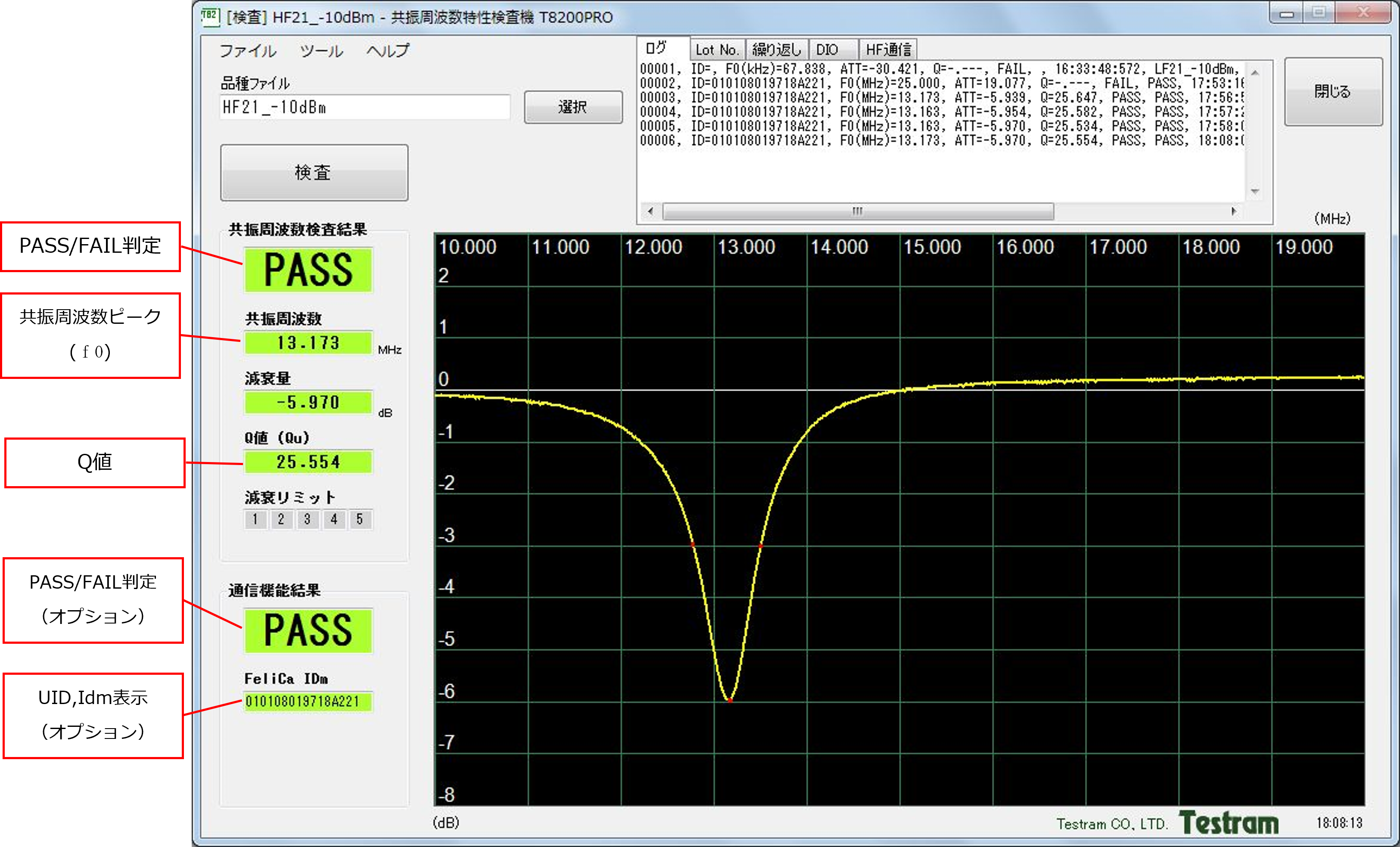The image size is (1400, 847).
Task: Toggle attenuation limit indicator 1
Action: (x=255, y=519)
